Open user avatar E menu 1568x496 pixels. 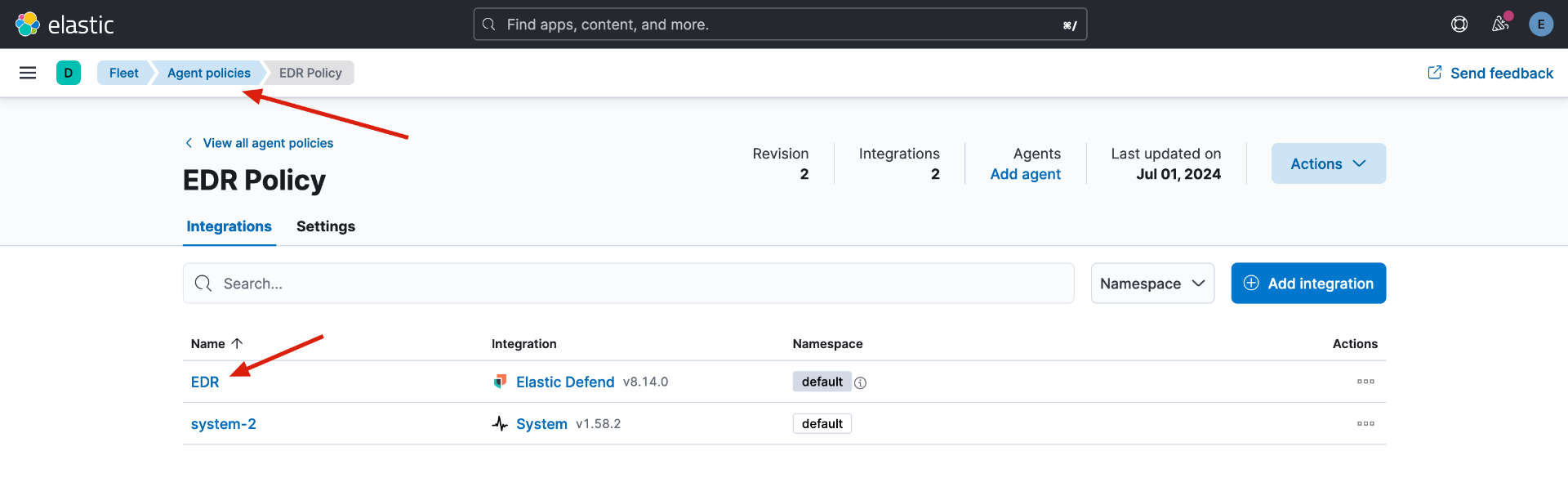(x=1541, y=25)
